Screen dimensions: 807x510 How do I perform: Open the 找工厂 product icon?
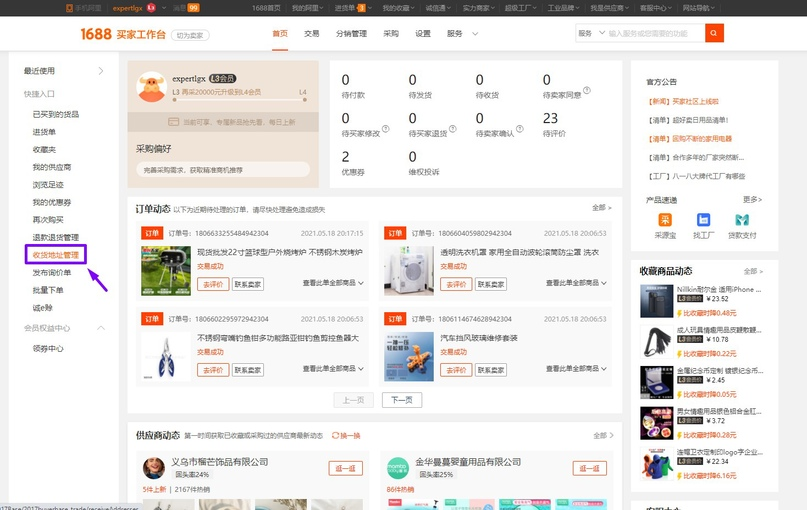(704, 220)
